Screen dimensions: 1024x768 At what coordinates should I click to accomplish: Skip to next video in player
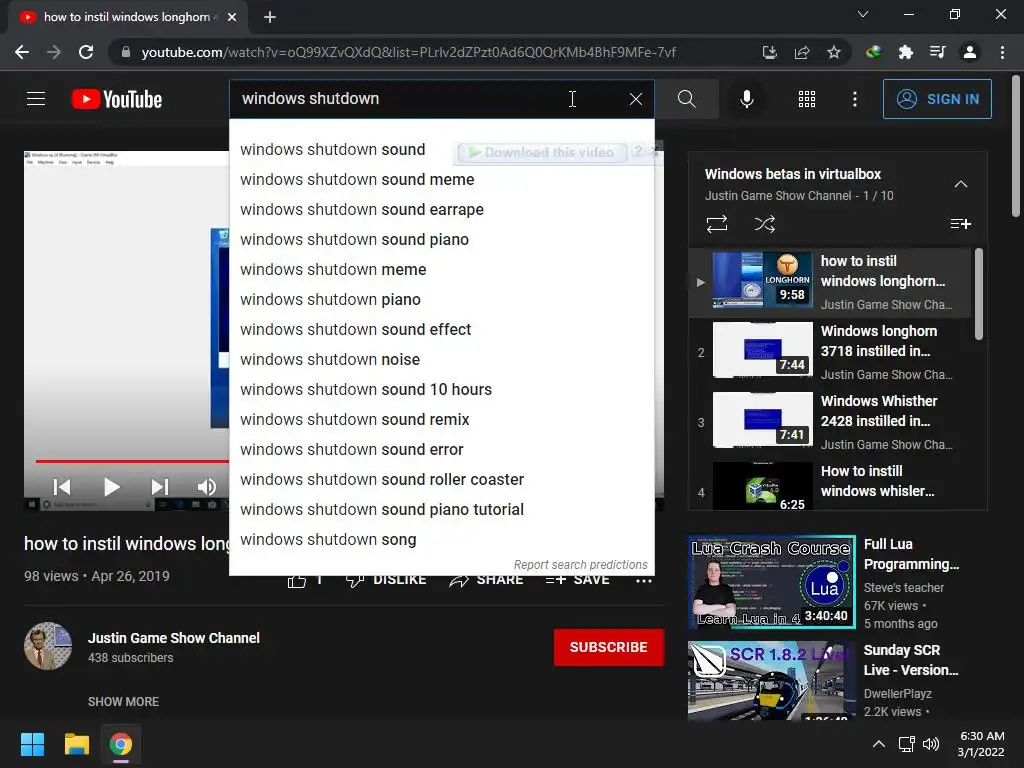159,487
